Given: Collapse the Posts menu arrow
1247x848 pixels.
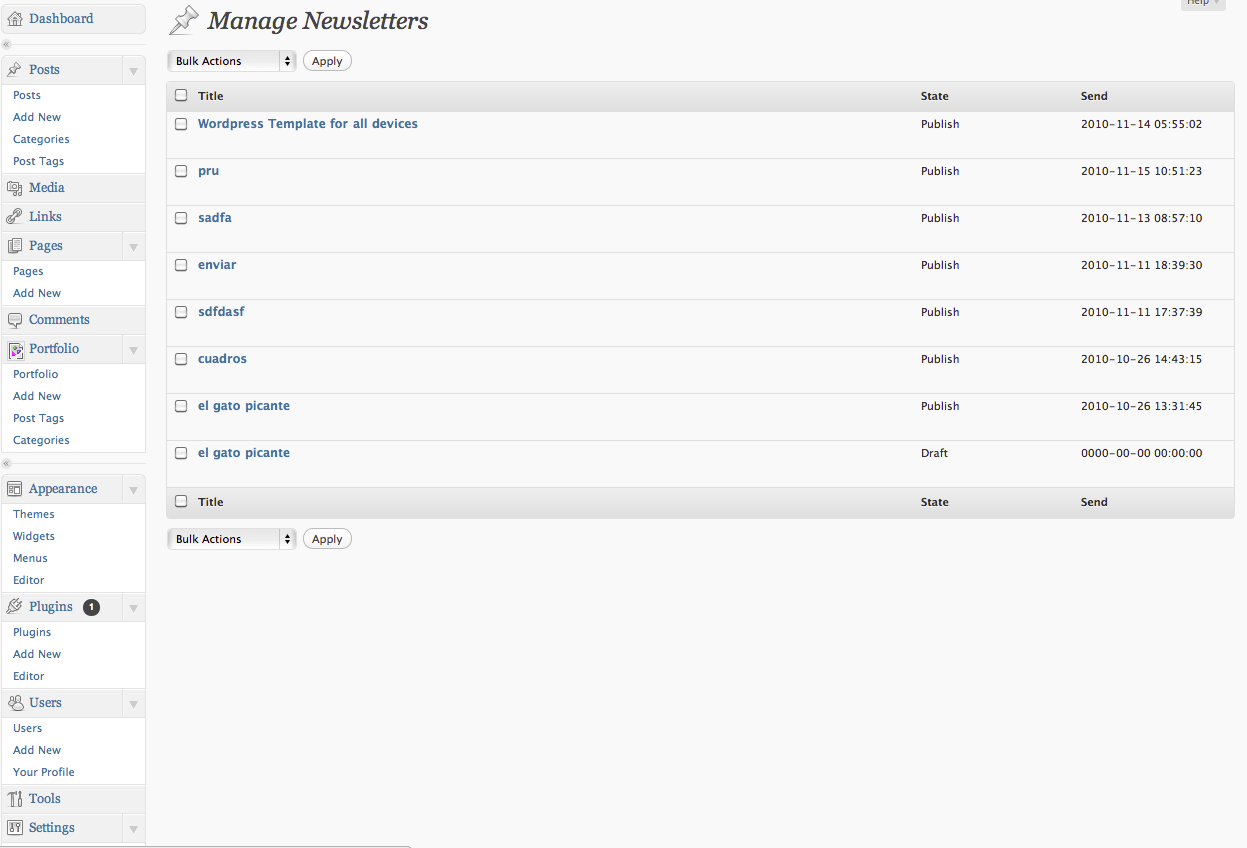Looking at the screenshot, I should (x=133, y=70).
